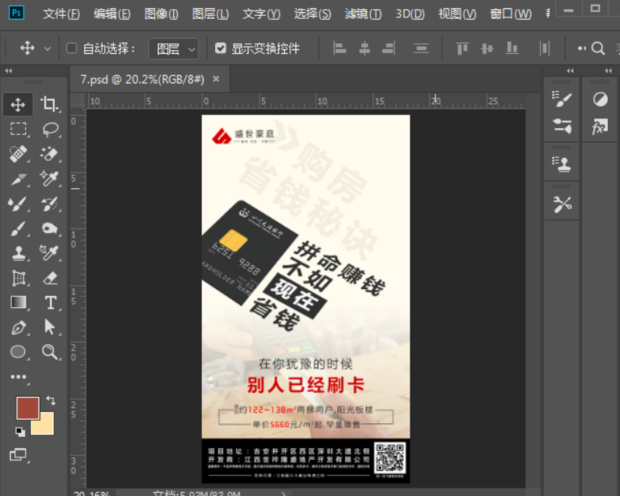Close the 7.psd document tab
This screenshot has height=496, width=620.
(x=216, y=79)
